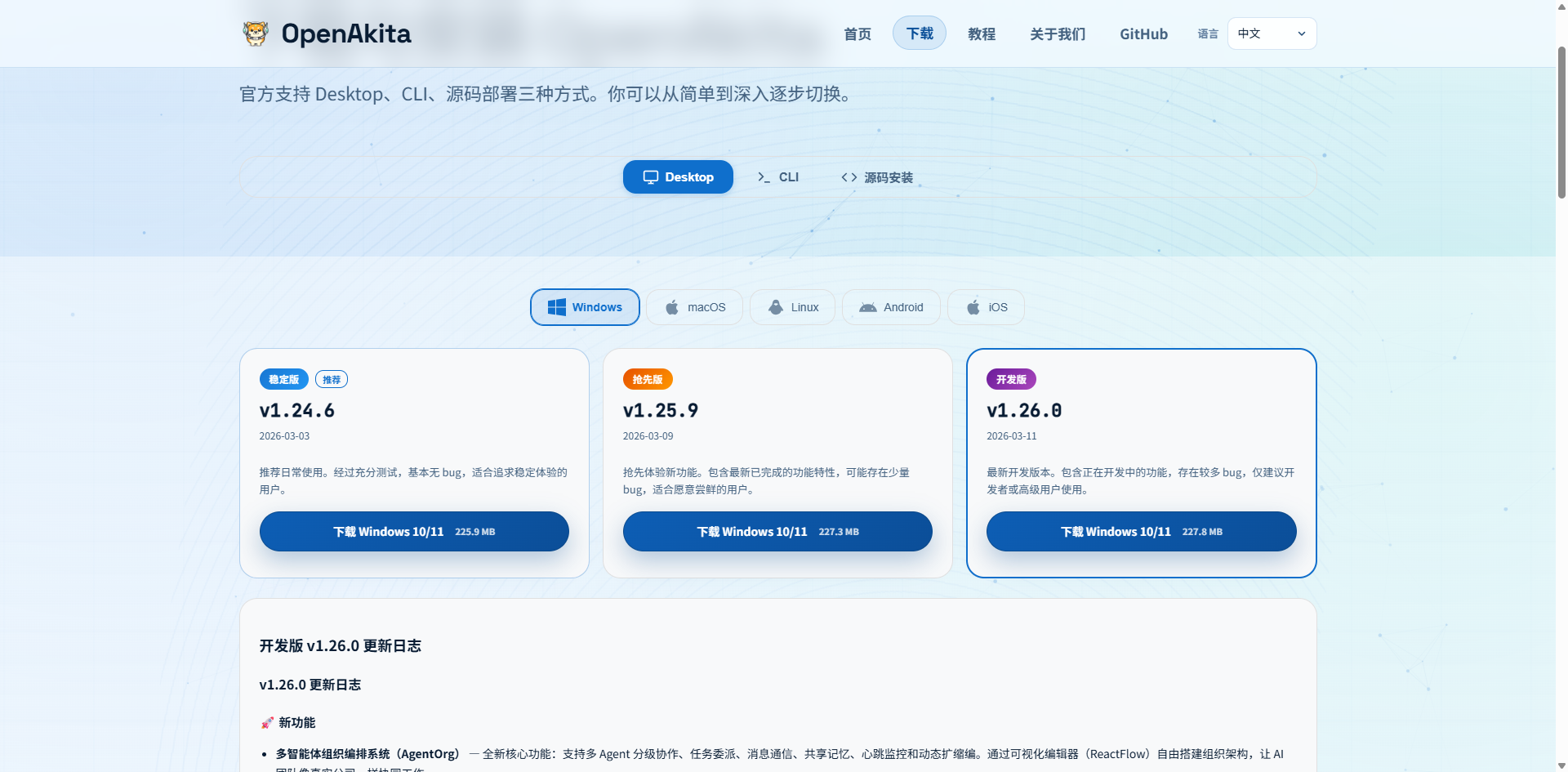Switch to the 源码安装 tab

pos(878,177)
